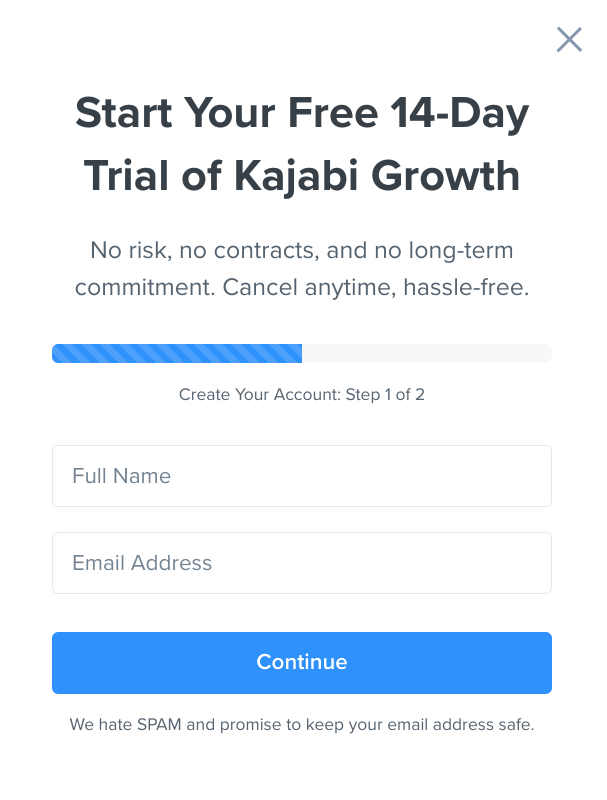Click the striped blue progress bar fill
The width and height of the screenshot is (607, 800).
click(x=177, y=354)
